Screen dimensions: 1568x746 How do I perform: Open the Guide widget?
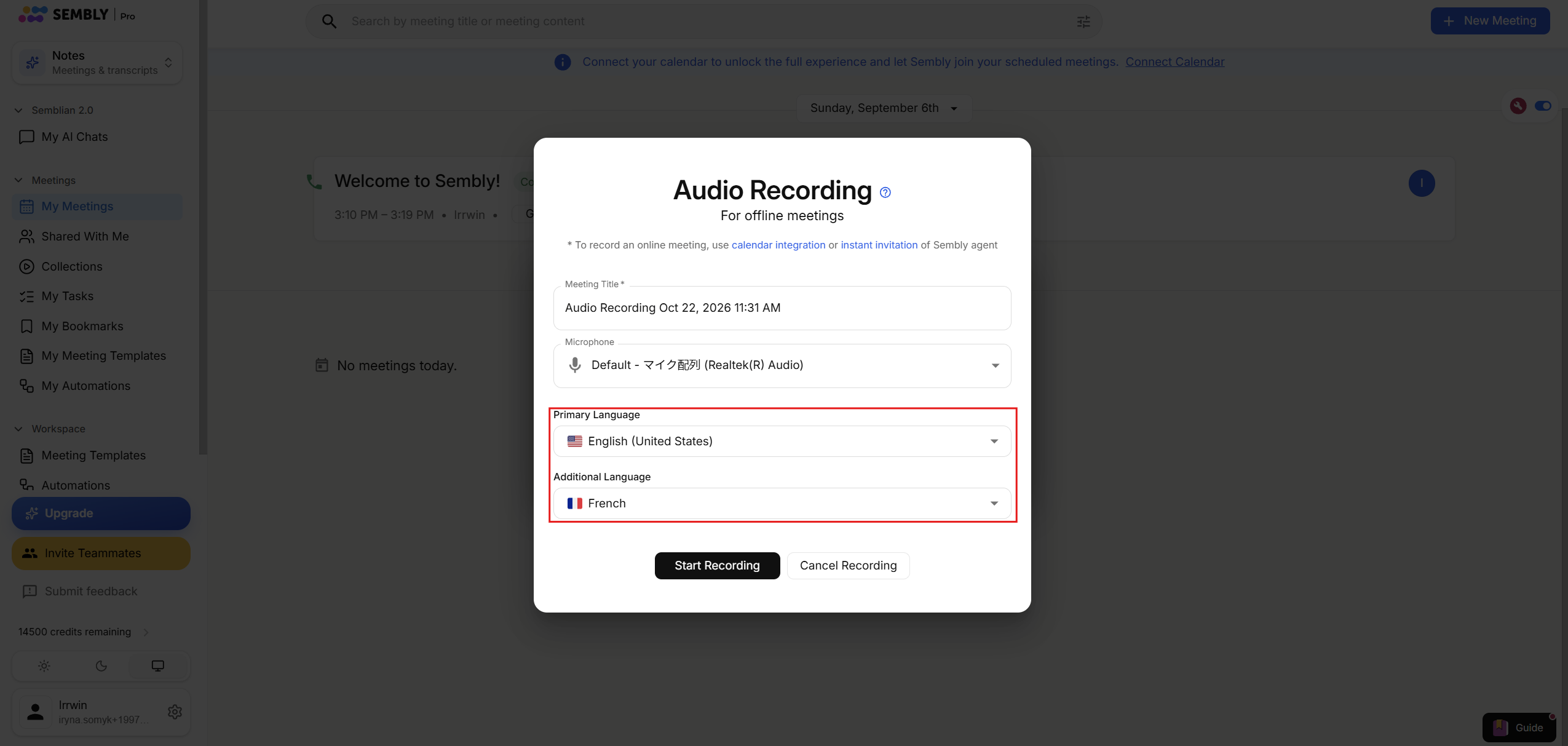pyautogui.click(x=1519, y=728)
